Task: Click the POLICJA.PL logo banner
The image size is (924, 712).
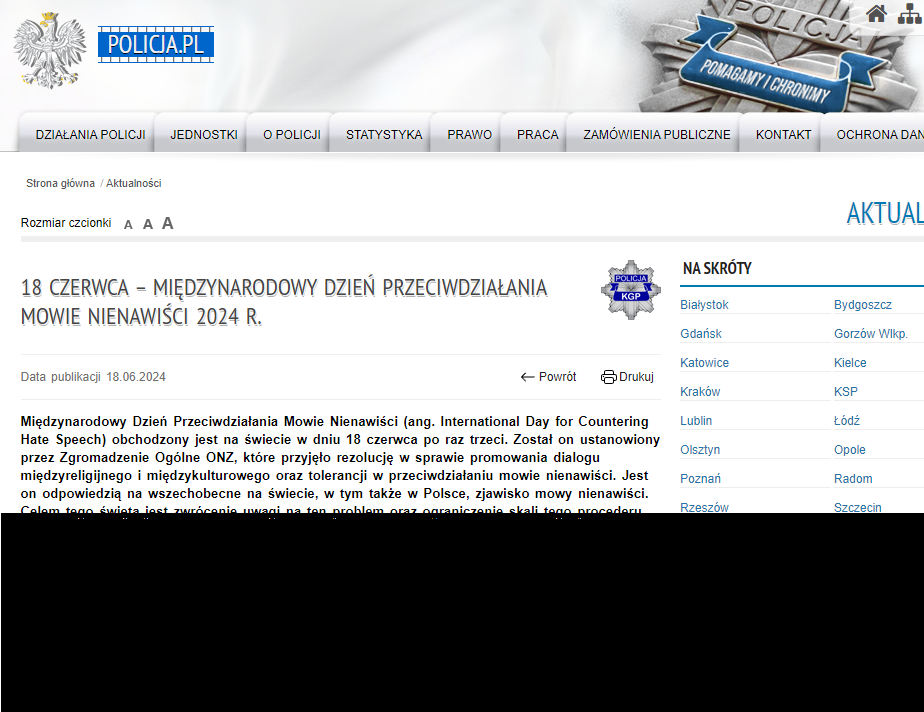Action: pyautogui.click(x=156, y=45)
